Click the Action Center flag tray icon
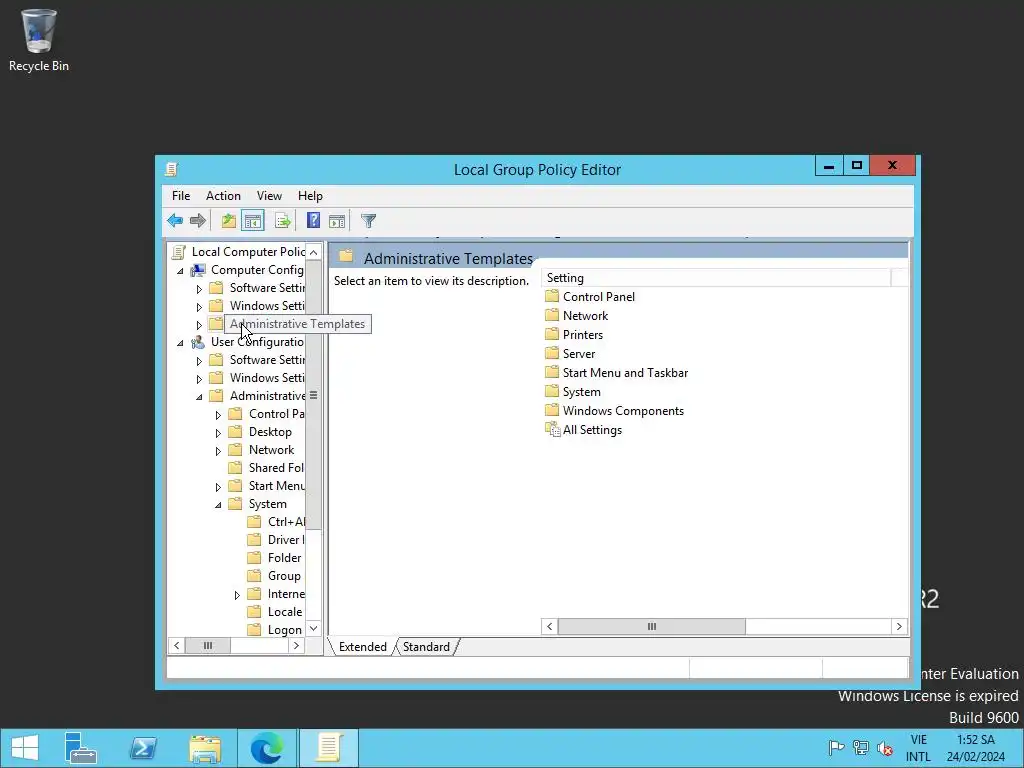The height and width of the screenshot is (768, 1024). coord(836,748)
